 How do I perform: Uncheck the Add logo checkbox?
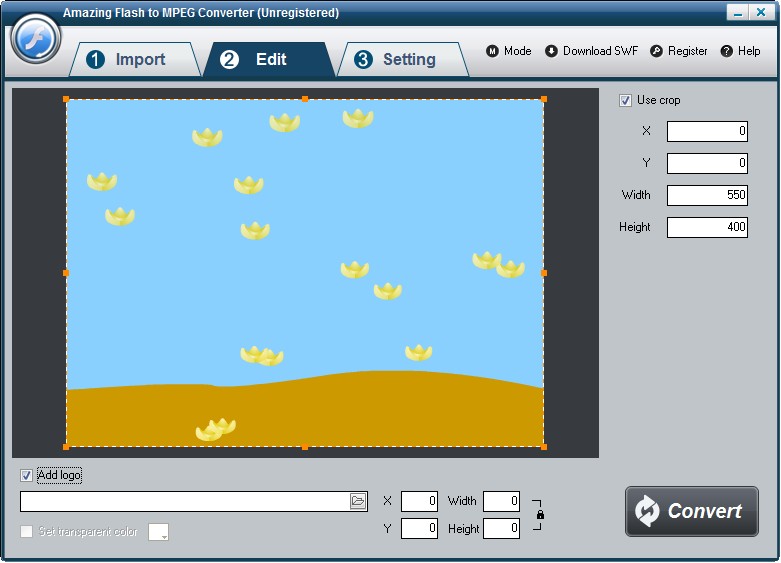point(26,475)
